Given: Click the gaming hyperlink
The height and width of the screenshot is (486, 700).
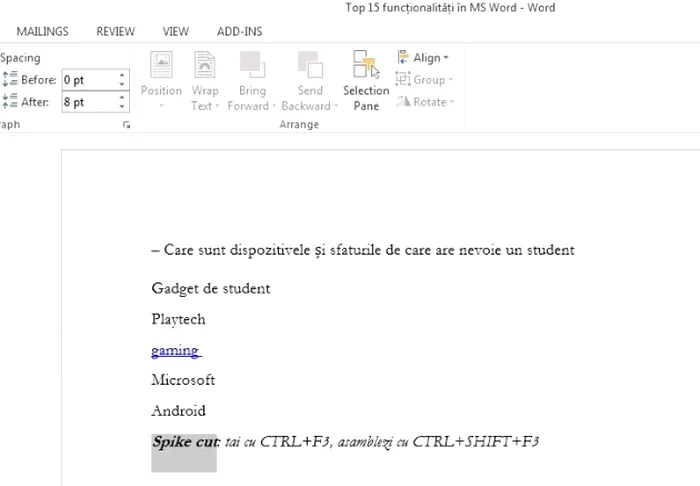Looking at the screenshot, I should [176, 350].
